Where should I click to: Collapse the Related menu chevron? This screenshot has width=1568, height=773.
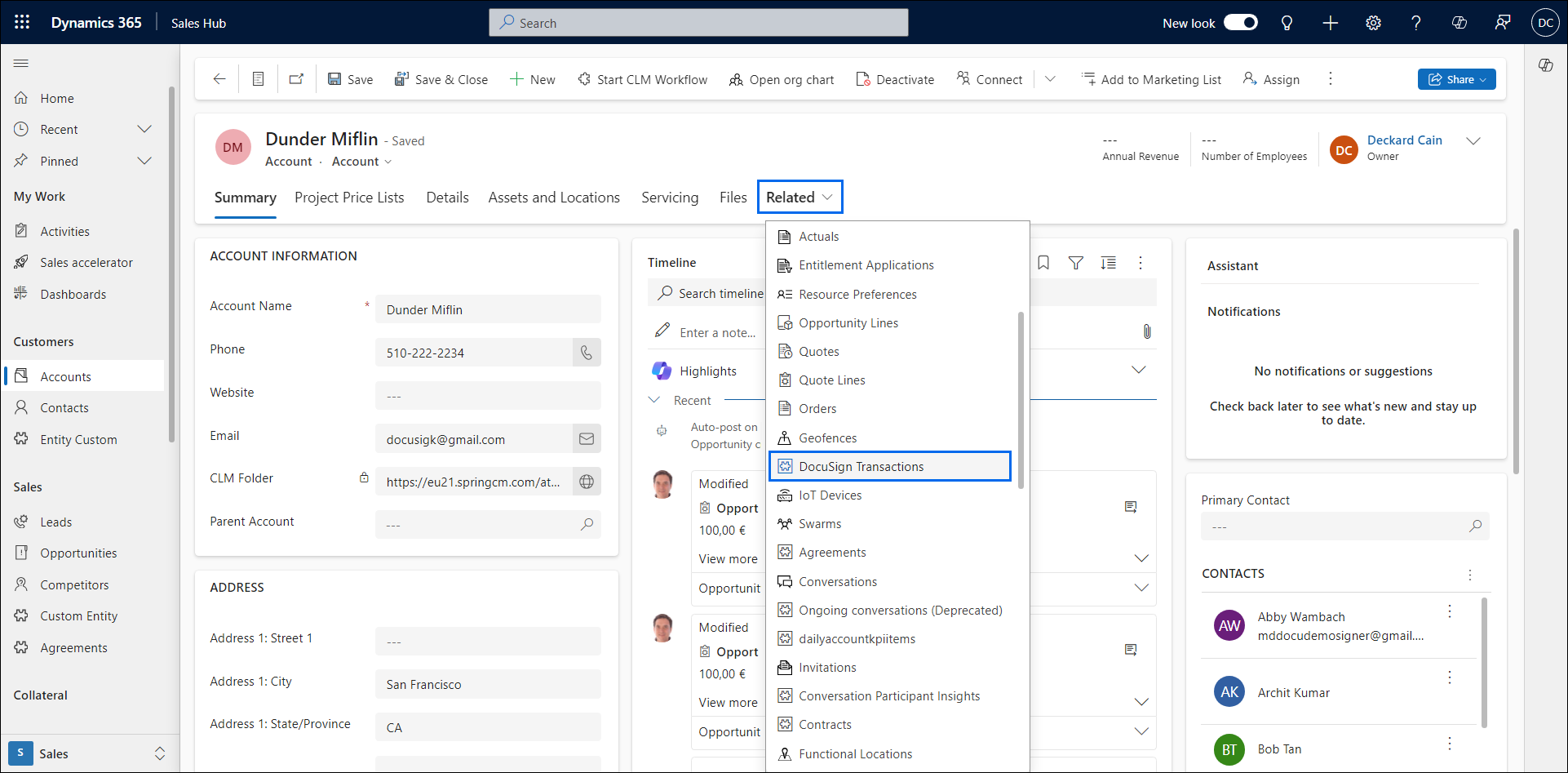coord(828,197)
